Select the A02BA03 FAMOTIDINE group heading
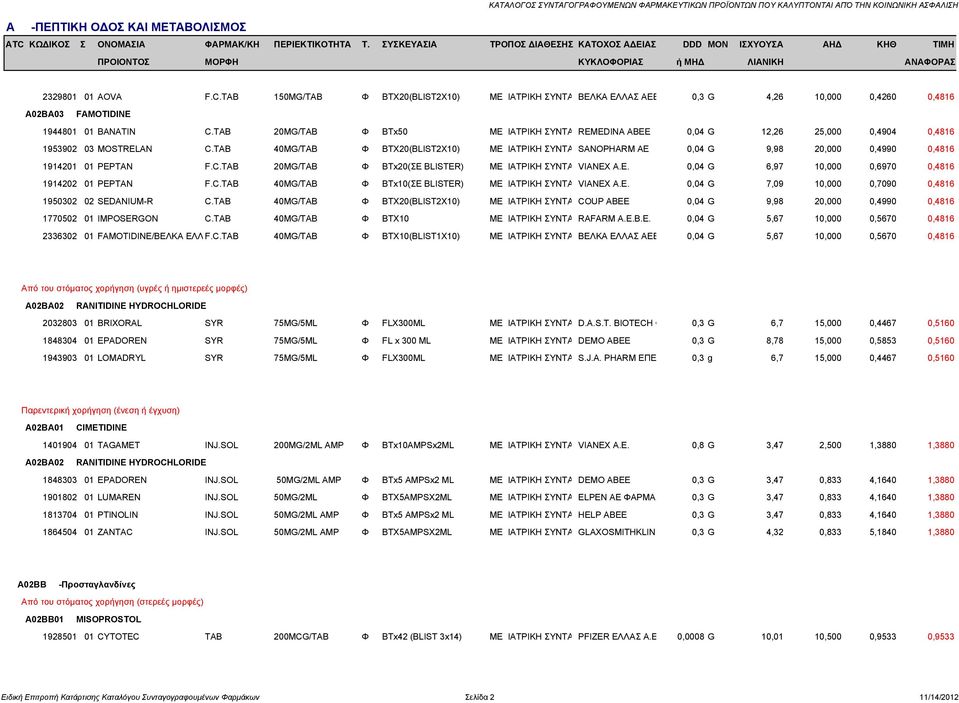This screenshot has height=703, width=959. [78, 114]
